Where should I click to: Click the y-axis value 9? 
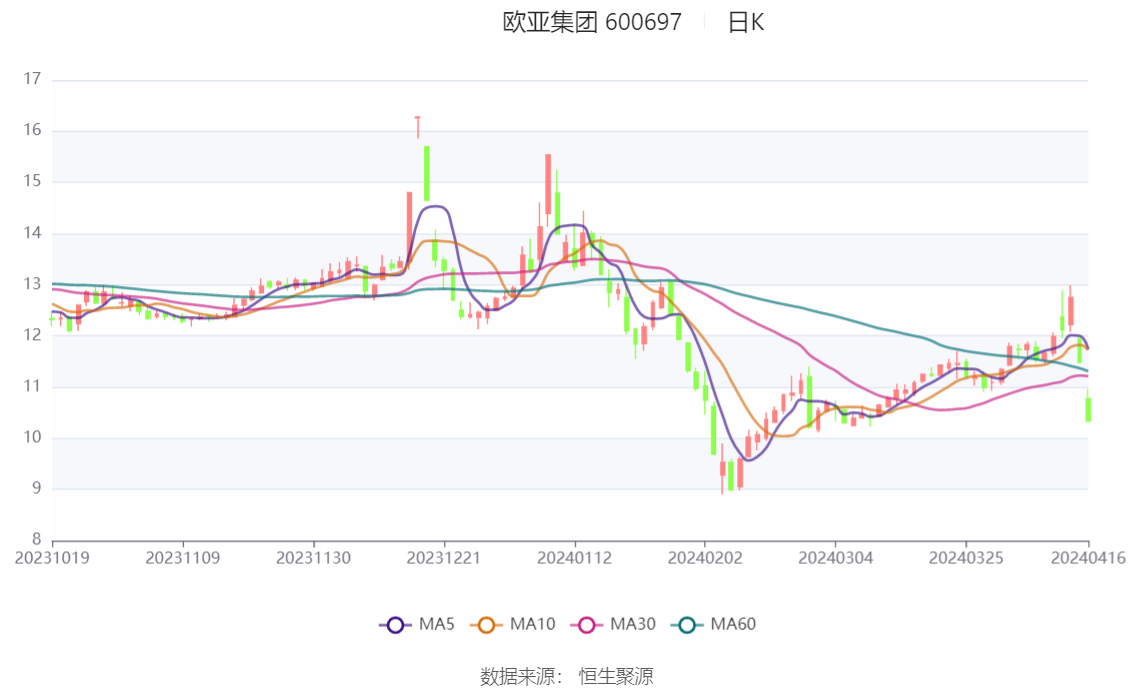pyautogui.click(x=36, y=488)
